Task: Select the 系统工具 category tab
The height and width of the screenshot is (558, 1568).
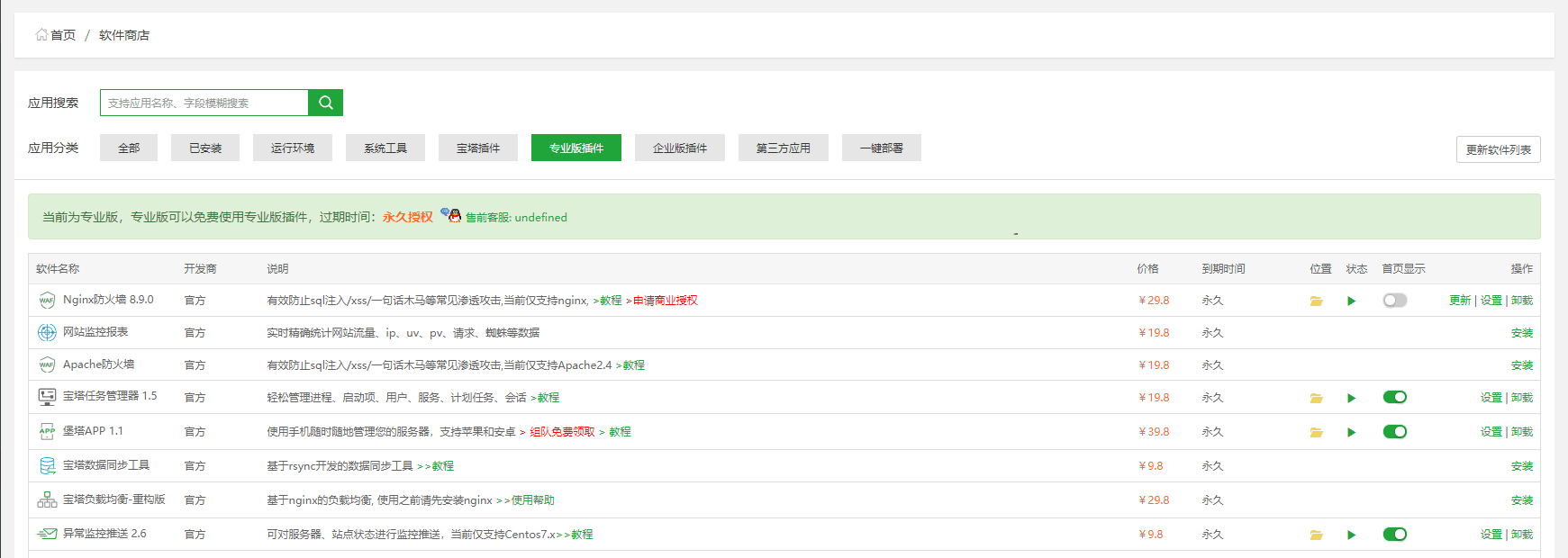Action: coord(385,148)
